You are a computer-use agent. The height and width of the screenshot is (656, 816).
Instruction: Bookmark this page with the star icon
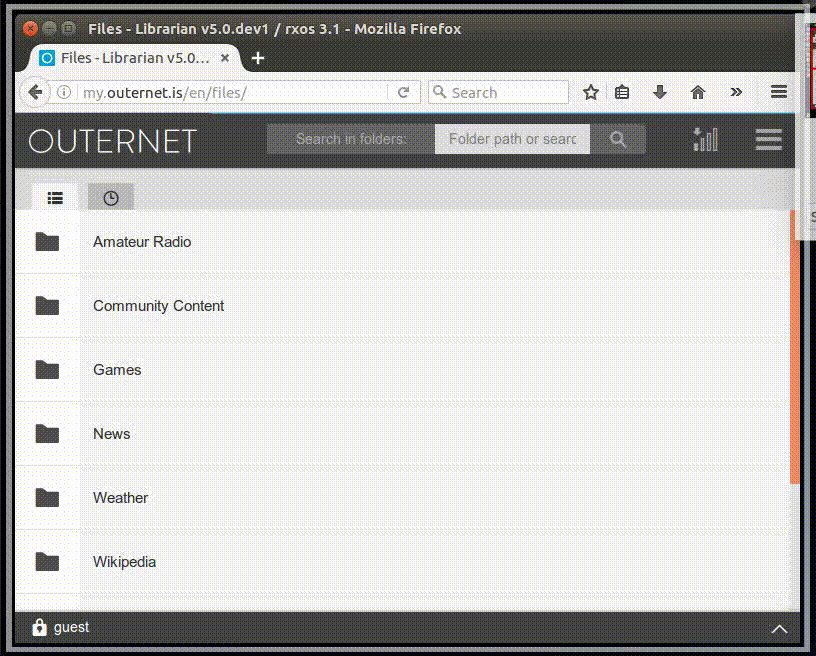[x=591, y=93]
